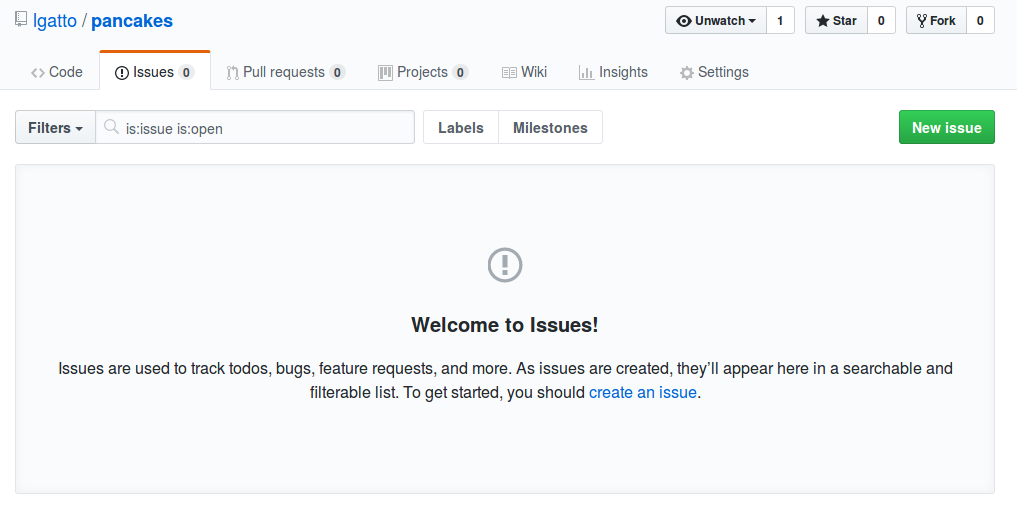This screenshot has width=1017, height=508.
Task: Select the Issues tab
Action: 154,71
